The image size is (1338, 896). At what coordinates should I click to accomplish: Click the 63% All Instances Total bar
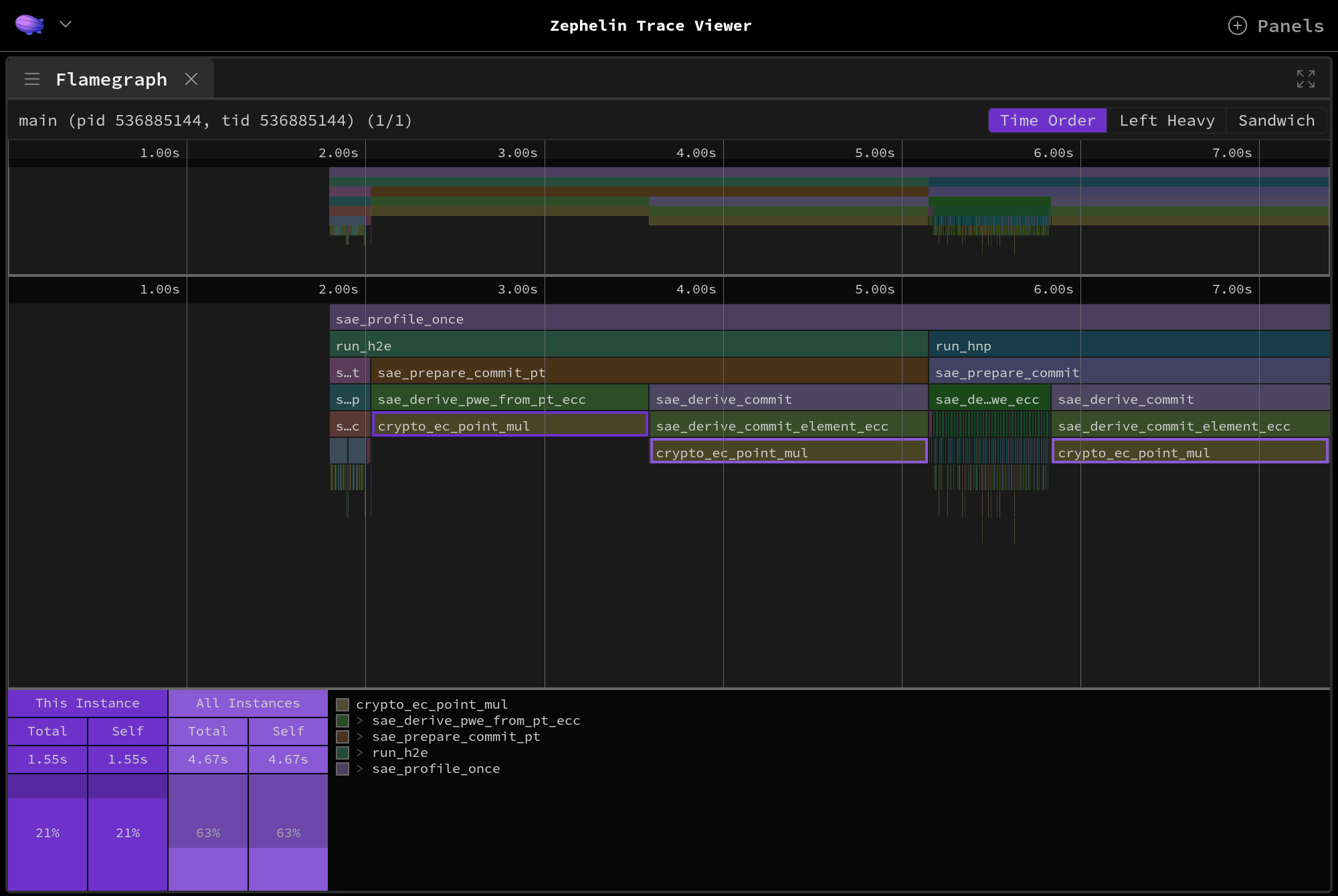pyautogui.click(x=208, y=832)
